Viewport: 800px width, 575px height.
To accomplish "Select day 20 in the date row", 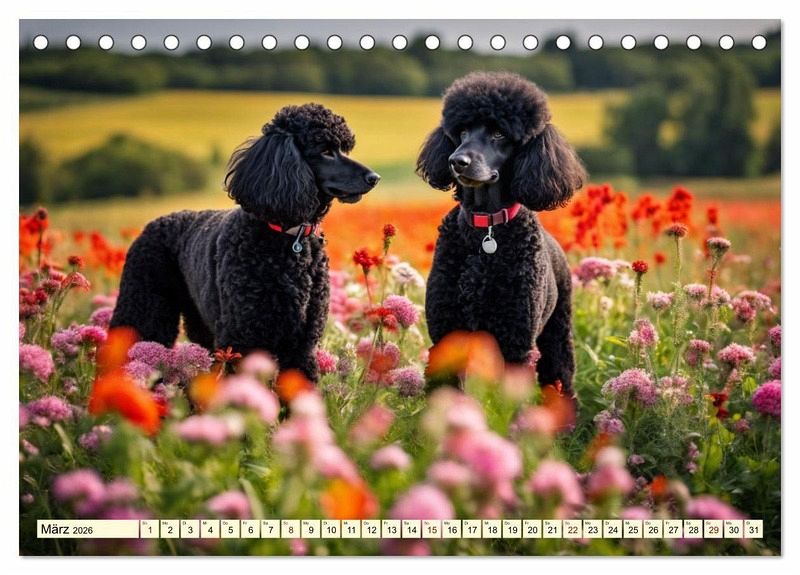I will tap(533, 529).
